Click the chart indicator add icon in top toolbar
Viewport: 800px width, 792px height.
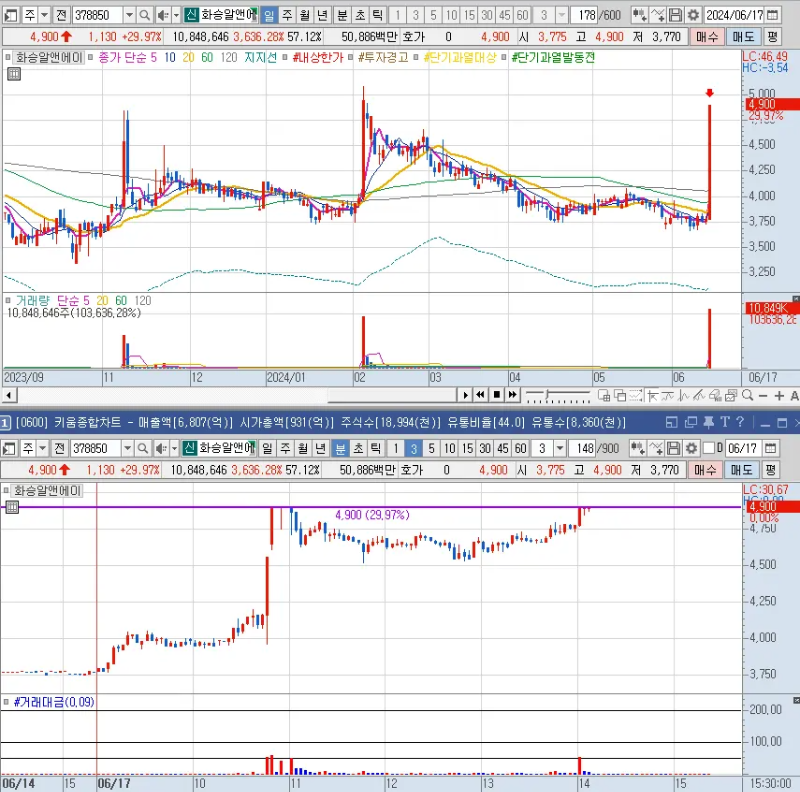pos(639,15)
